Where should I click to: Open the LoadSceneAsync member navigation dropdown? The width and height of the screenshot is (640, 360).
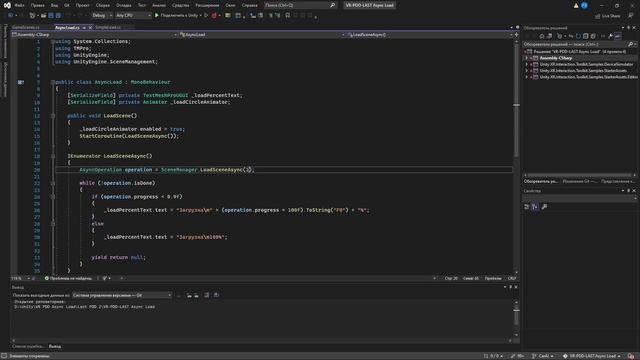point(429,35)
